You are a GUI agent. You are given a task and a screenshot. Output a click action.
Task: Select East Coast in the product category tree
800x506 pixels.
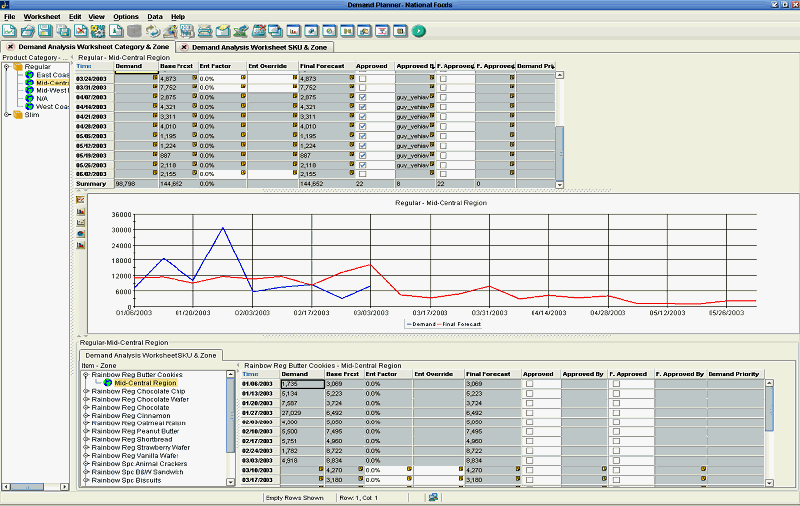(x=52, y=75)
